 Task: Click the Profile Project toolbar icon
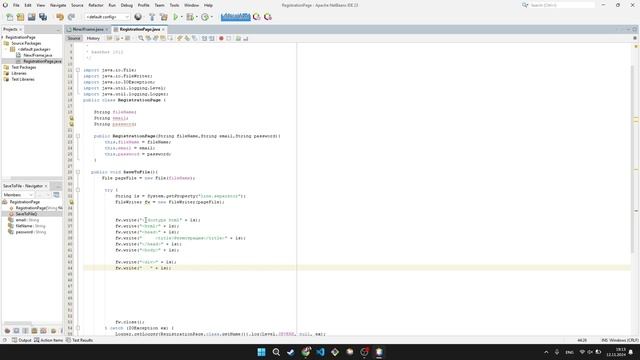pos(205,17)
